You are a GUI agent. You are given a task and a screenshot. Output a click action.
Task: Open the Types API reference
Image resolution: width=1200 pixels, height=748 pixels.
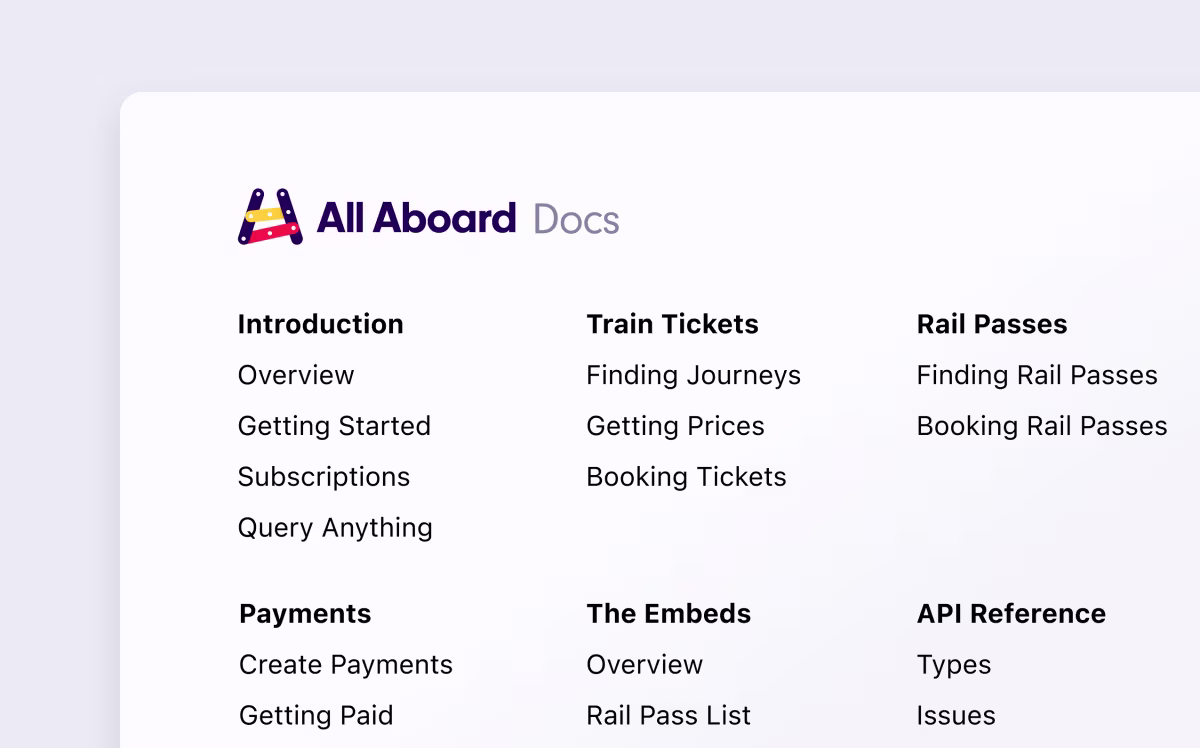[x=954, y=664]
